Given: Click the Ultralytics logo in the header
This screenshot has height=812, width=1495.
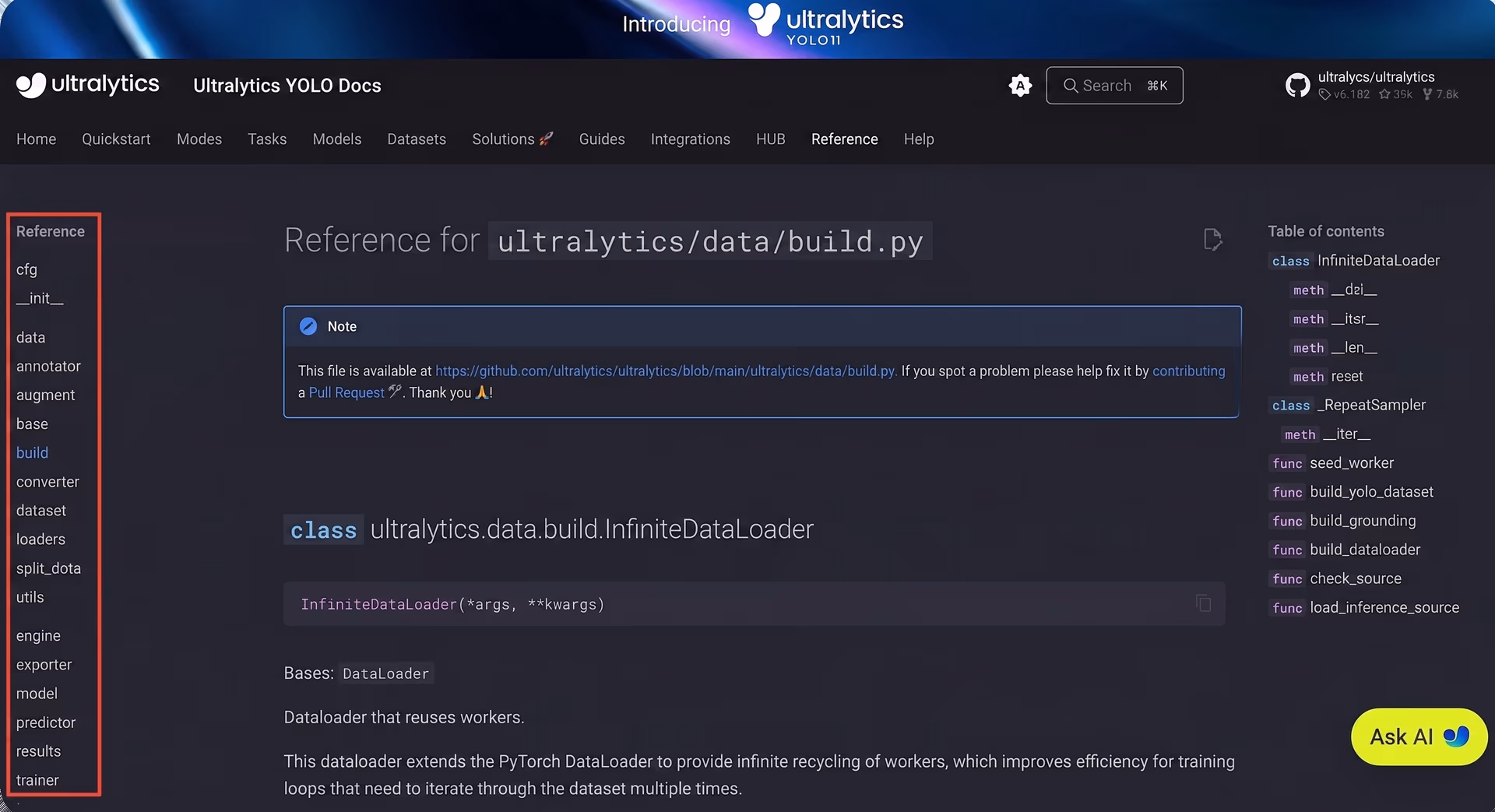Looking at the screenshot, I should (87, 85).
